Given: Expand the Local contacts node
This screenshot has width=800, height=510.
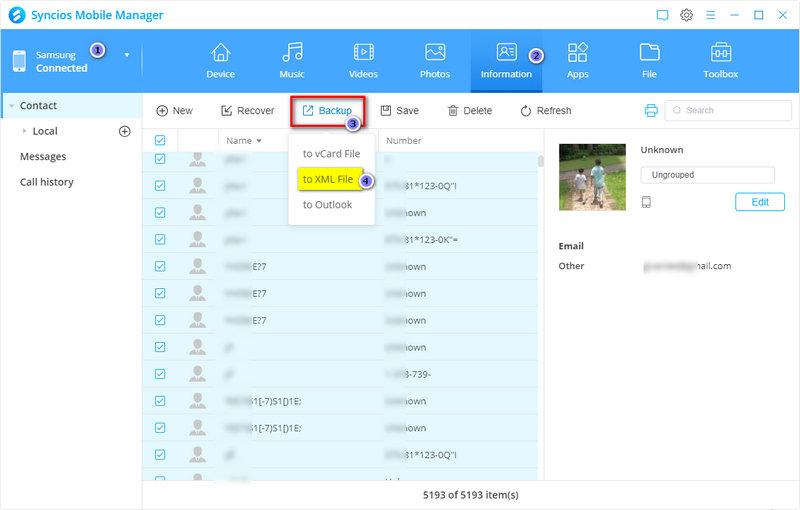Looking at the screenshot, I should (x=24, y=131).
